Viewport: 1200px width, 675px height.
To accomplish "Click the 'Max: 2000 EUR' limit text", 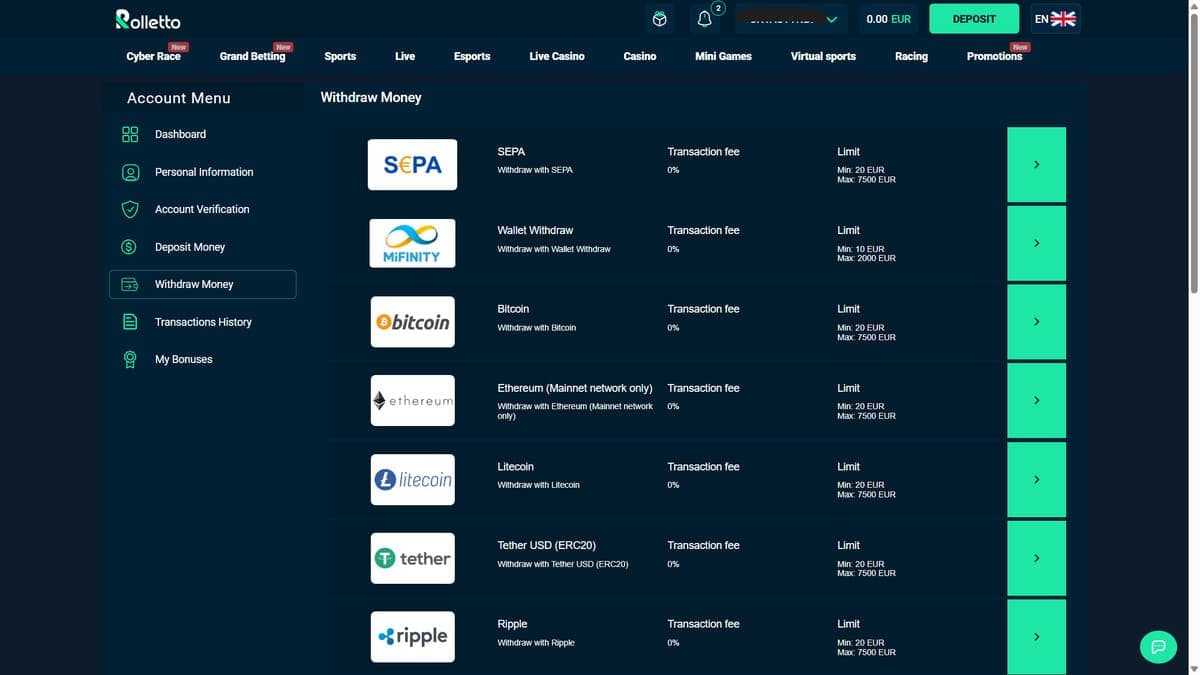I will (866, 258).
